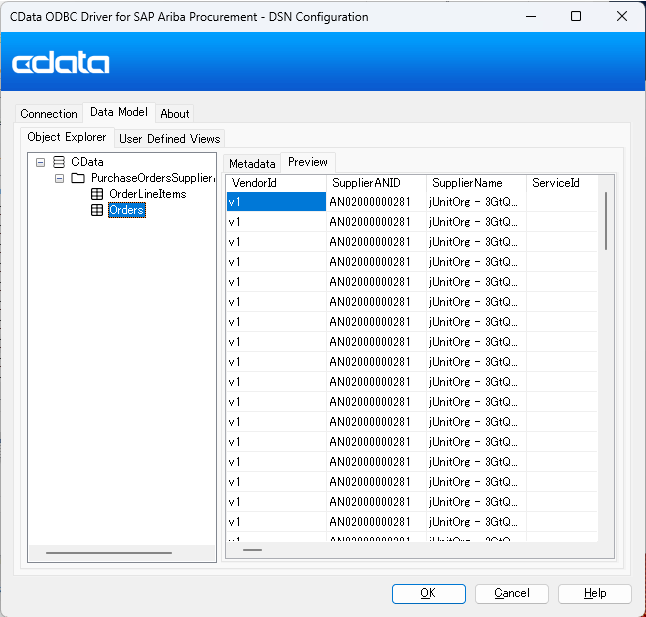Open Help from the dialog
This screenshot has width=646, height=617.
click(595, 594)
